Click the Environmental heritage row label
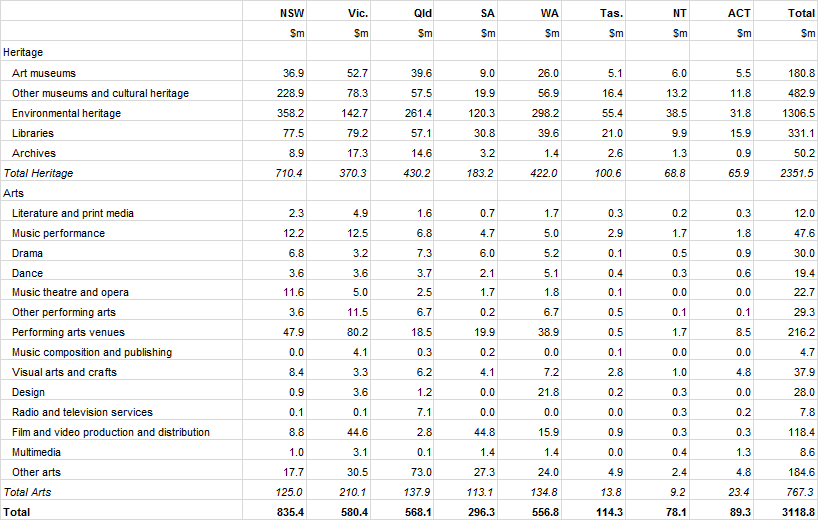Screen dimensions: 819x521 point(68,113)
